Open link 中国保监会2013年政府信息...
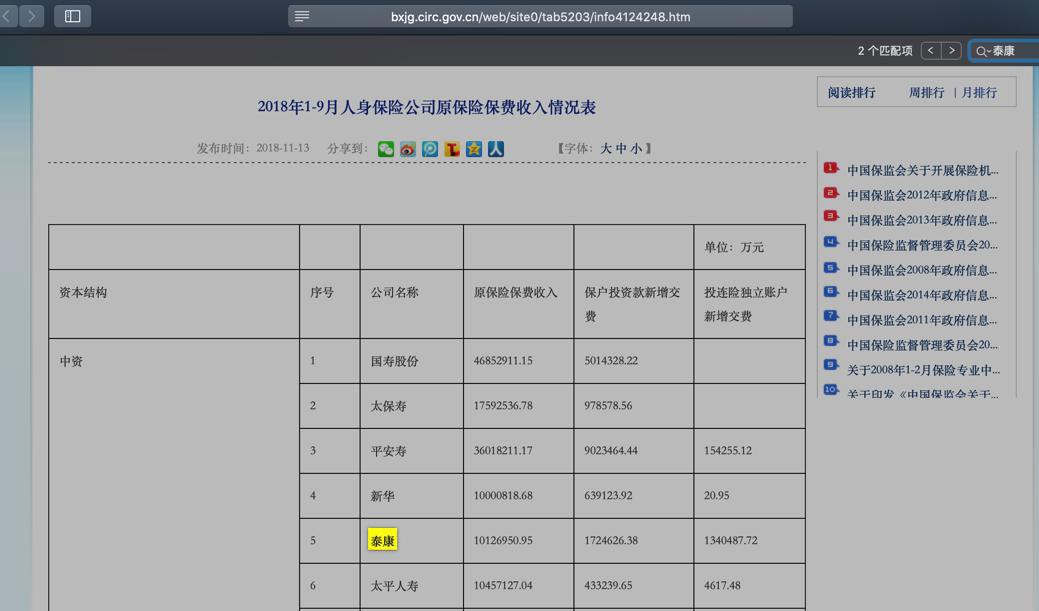 [922, 220]
